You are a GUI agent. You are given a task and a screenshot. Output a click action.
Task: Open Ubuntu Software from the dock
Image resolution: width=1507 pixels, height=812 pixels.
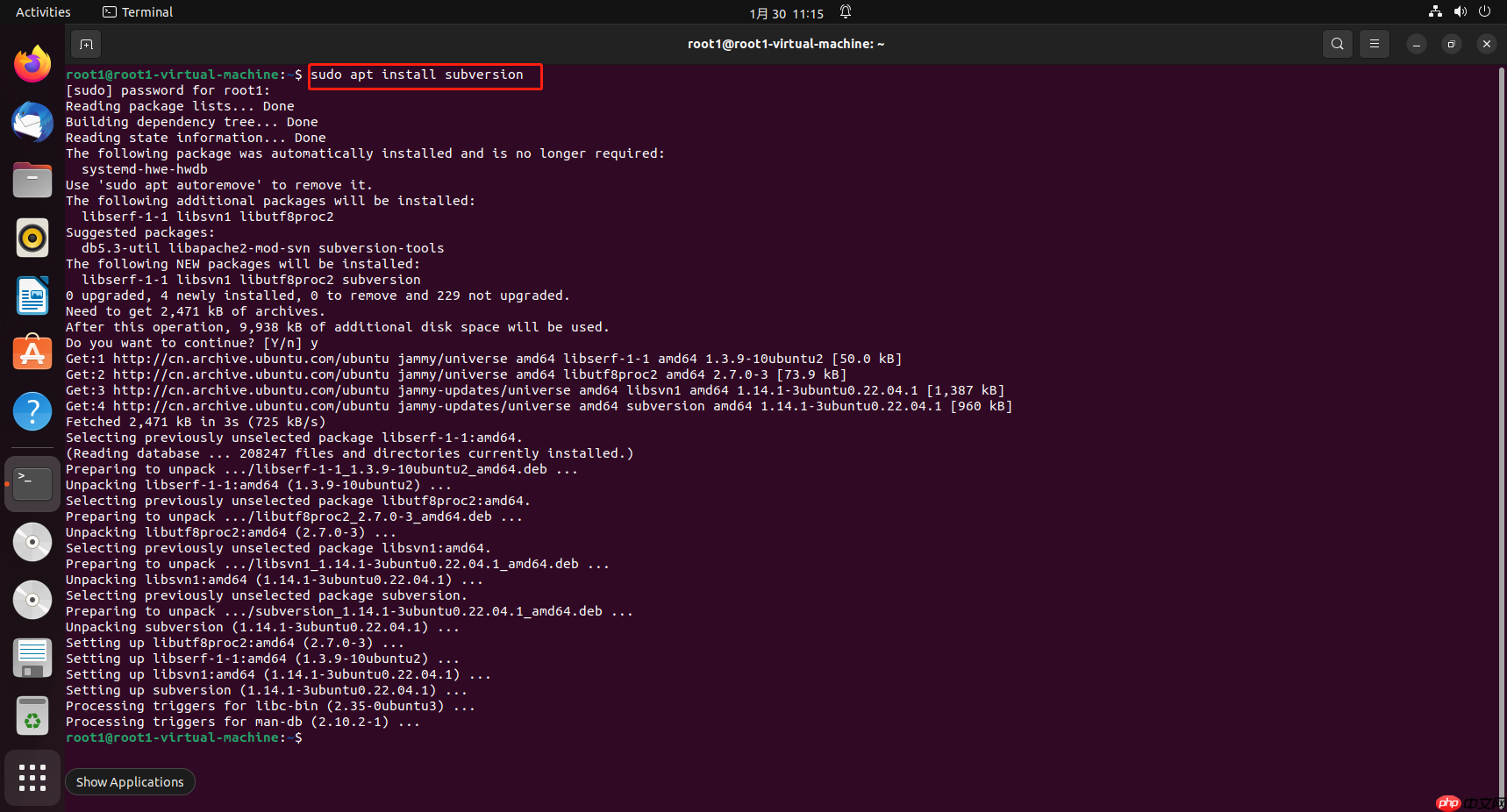[32, 353]
